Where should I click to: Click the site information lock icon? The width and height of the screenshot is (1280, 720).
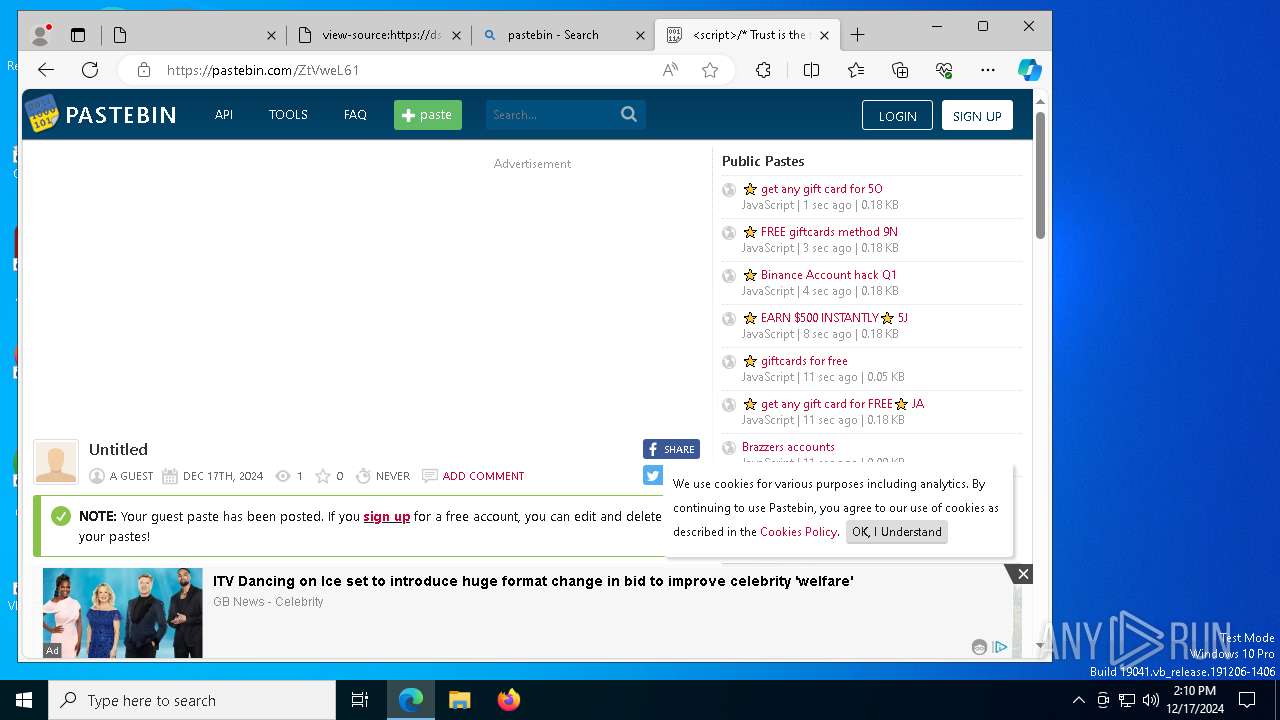[x=144, y=70]
